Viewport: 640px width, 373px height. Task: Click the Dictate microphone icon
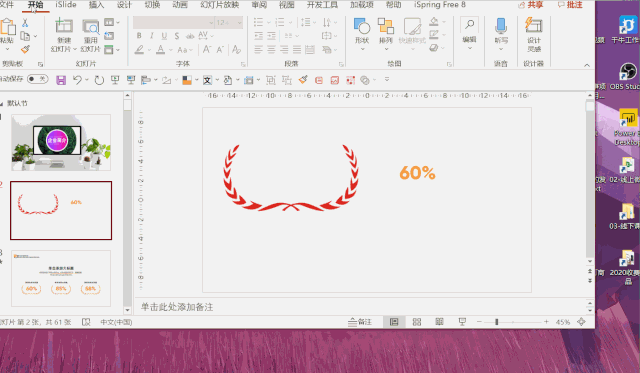click(501, 26)
